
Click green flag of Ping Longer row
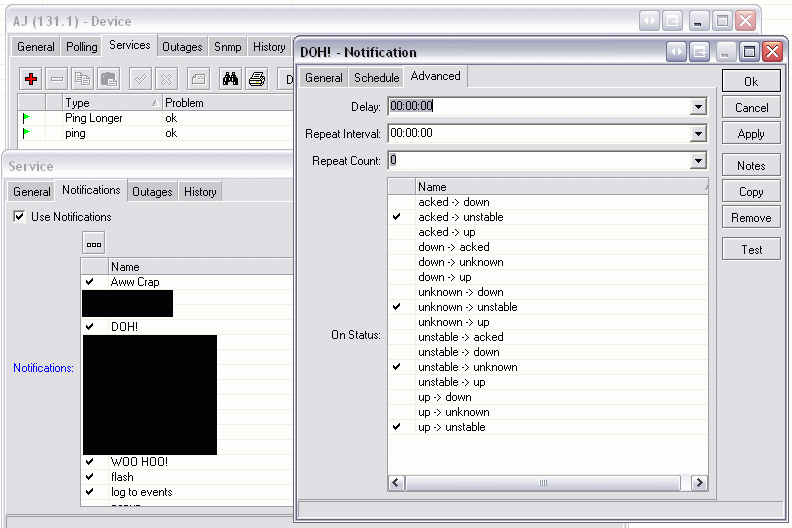(x=26, y=118)
